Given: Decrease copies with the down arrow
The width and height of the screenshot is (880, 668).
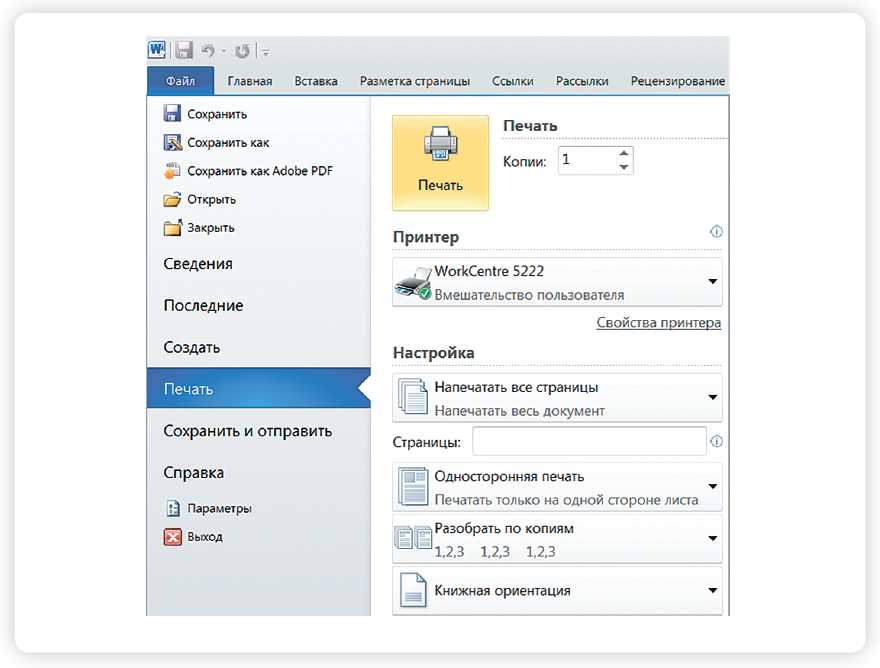Looking at the screenshot, I should tap(624, 167).
